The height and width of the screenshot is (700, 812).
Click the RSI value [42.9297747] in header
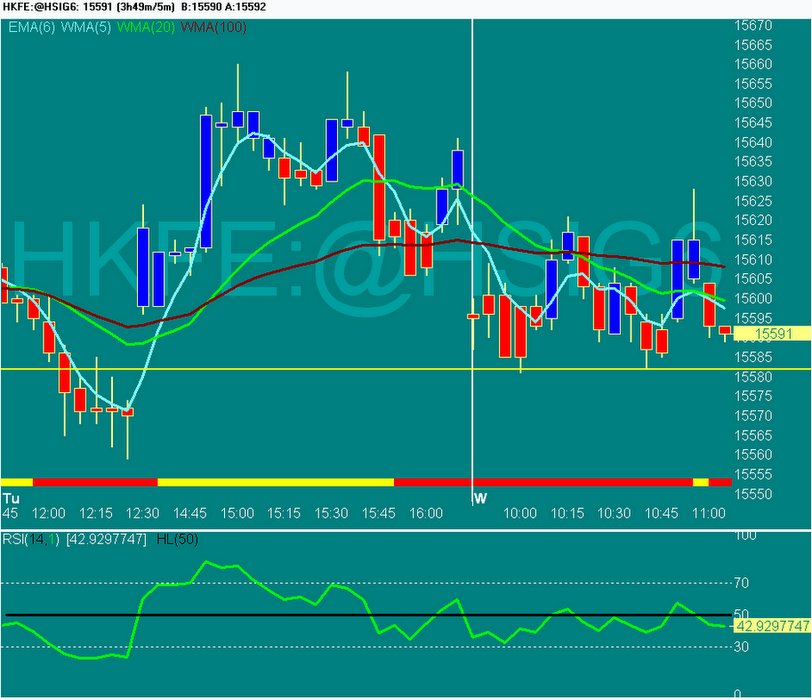coord(106,539)
